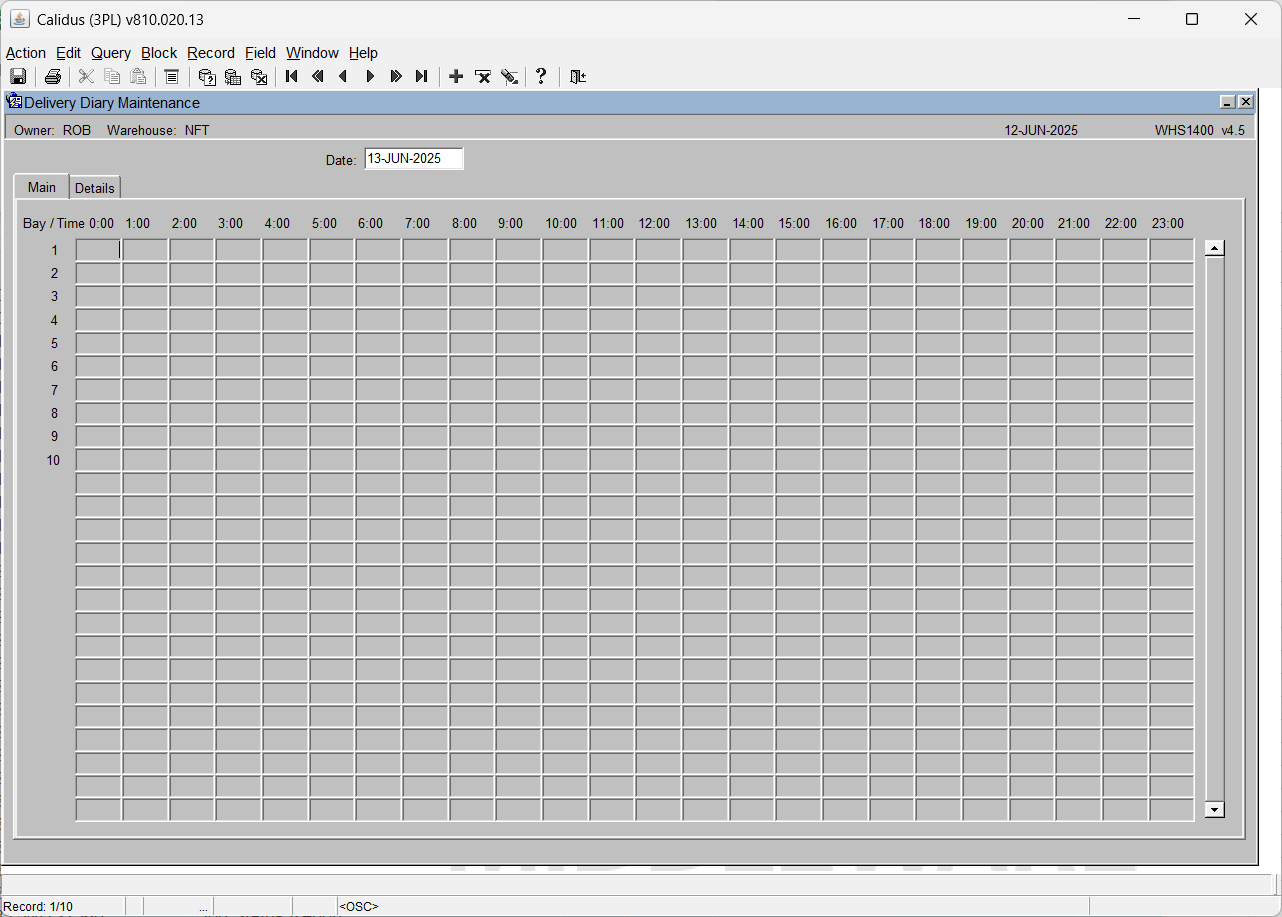
Task: Close the Delivery Diary Maintenance inner window
Action: click(1246, 102)
